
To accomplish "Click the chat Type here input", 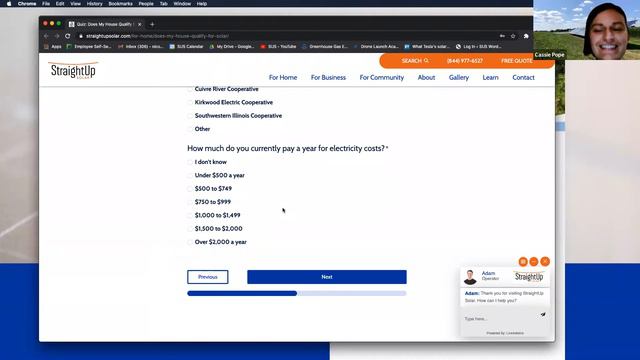I will pos(500,318).
